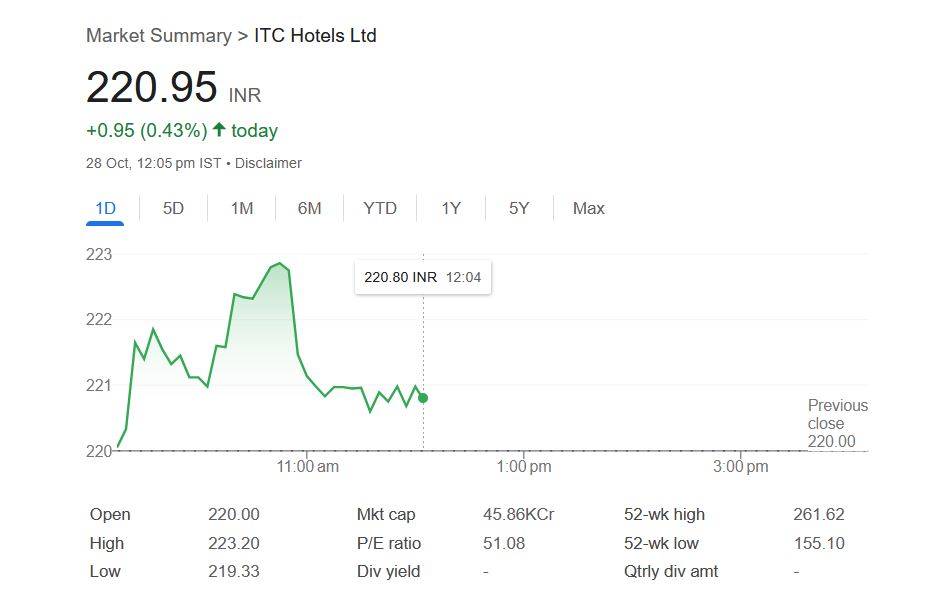
Task: Select the Max time range tab
Action: (588, 208)
